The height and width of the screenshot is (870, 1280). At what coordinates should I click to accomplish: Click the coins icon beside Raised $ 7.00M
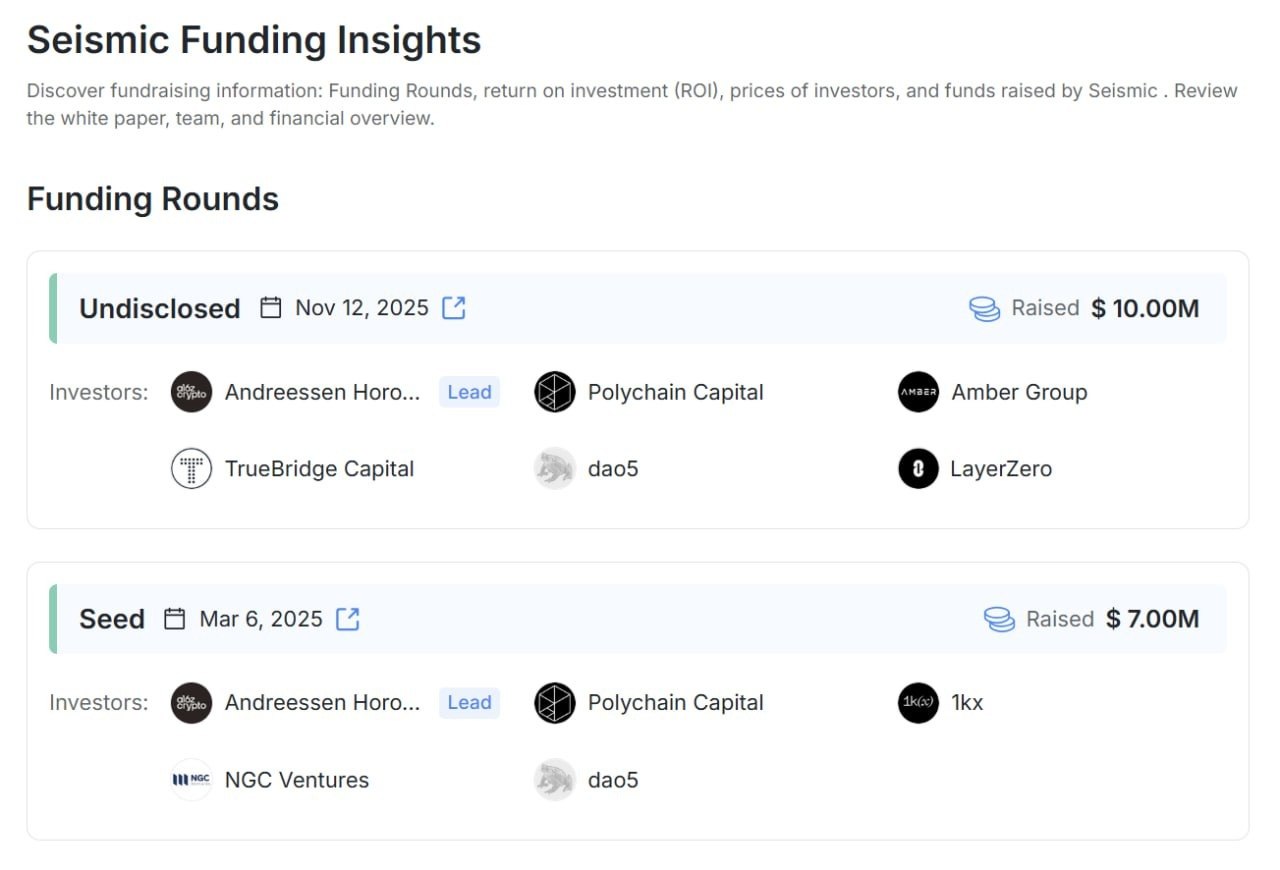pos(999,619)
